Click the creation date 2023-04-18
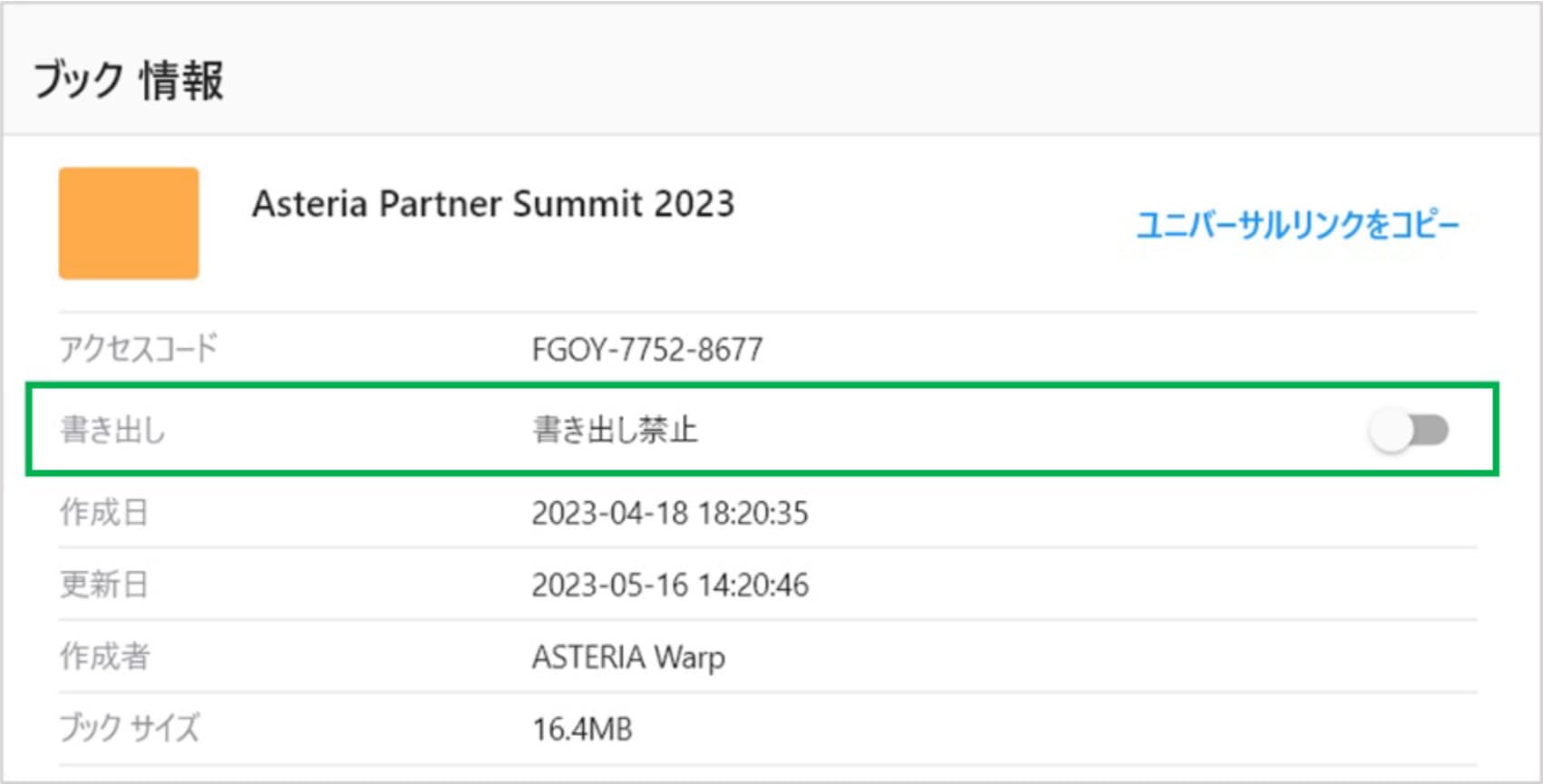The width and height of the screenshot is (1543, 784). 609,513
